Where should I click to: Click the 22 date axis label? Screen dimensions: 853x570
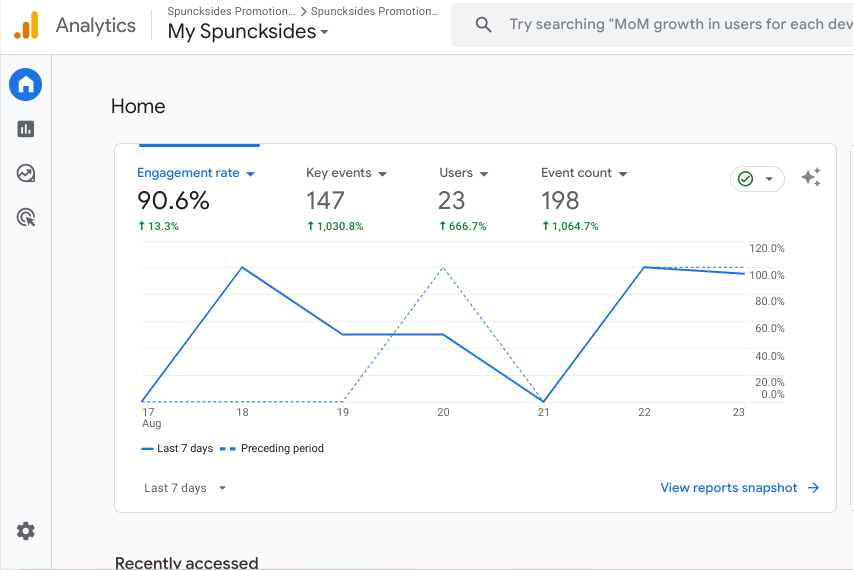point(644,412)
